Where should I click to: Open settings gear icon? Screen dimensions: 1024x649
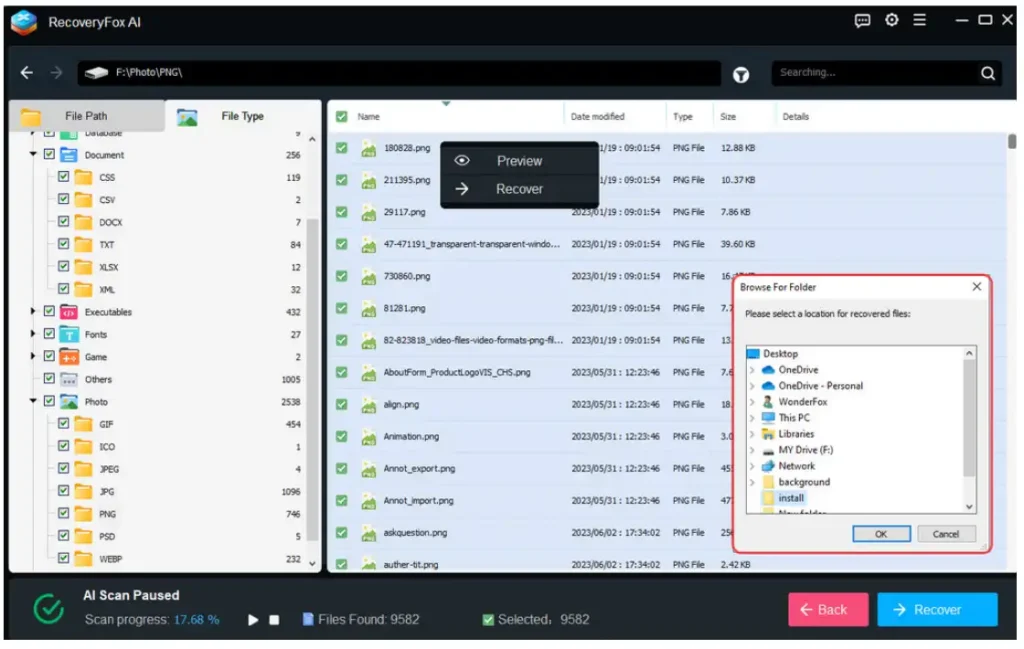click(x=891, y=20)
